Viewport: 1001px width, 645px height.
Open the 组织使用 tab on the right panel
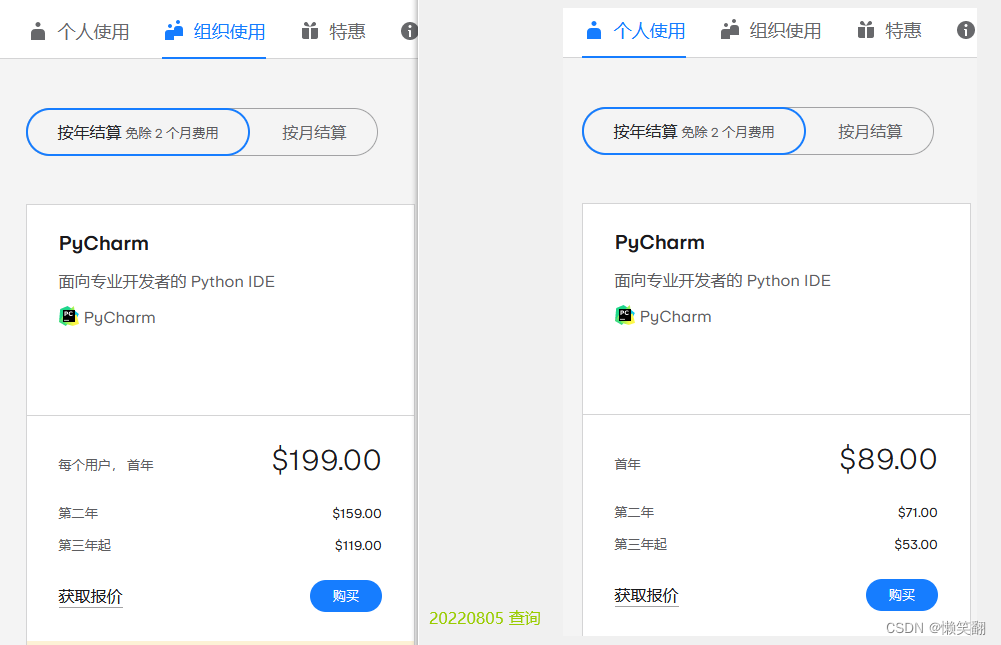(784, 30)
